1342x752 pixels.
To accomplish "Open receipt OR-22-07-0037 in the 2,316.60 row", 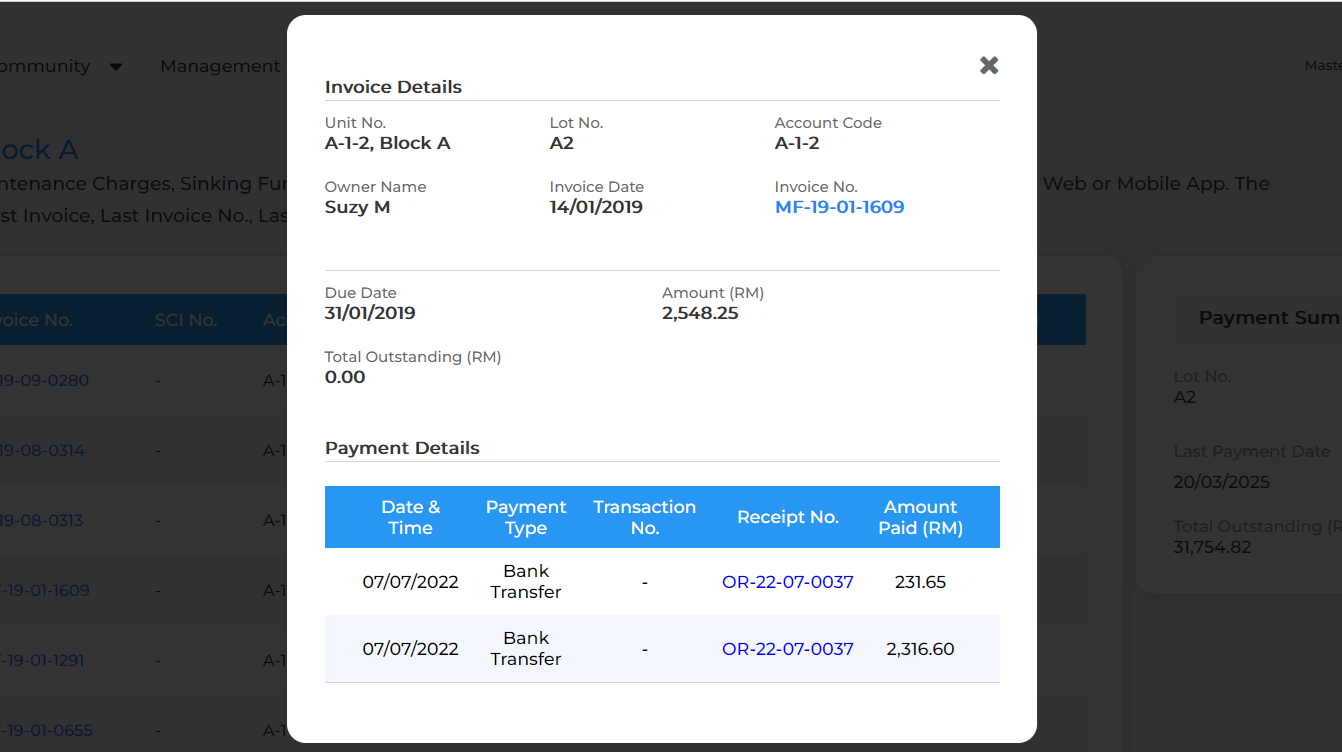I will [x=787, y=649].
